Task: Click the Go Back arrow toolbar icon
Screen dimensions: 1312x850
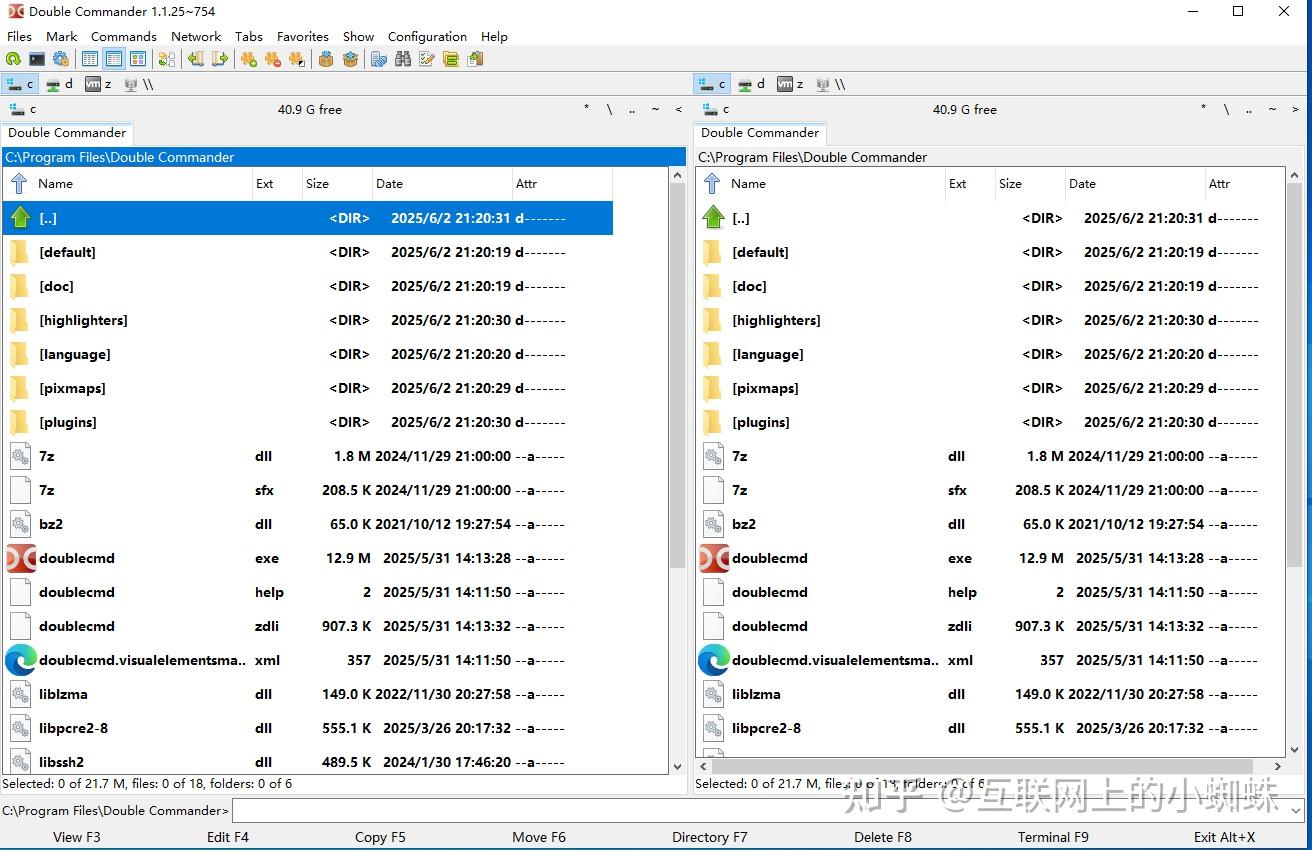Action: (x=196, y=59)
